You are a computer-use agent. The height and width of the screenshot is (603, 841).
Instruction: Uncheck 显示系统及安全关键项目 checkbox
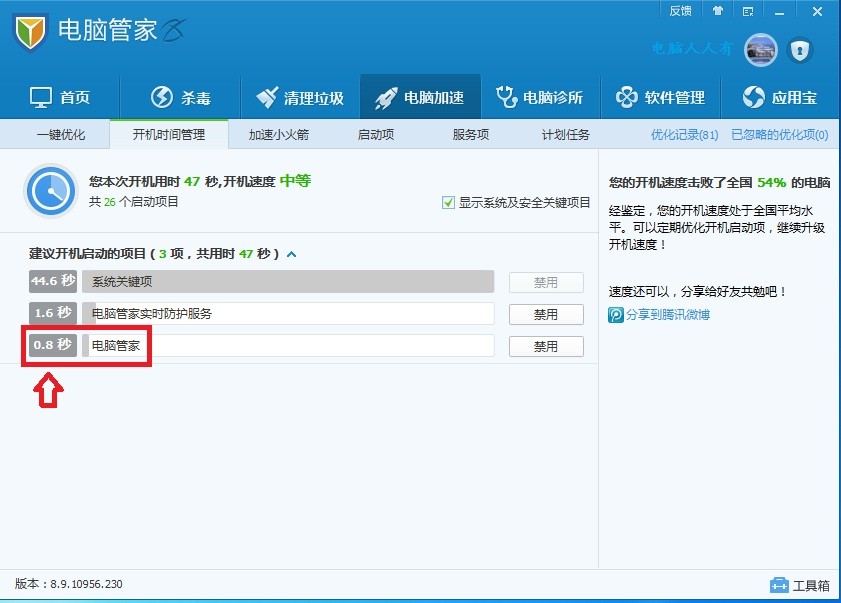pyautogui.click(x=447, y=202)
